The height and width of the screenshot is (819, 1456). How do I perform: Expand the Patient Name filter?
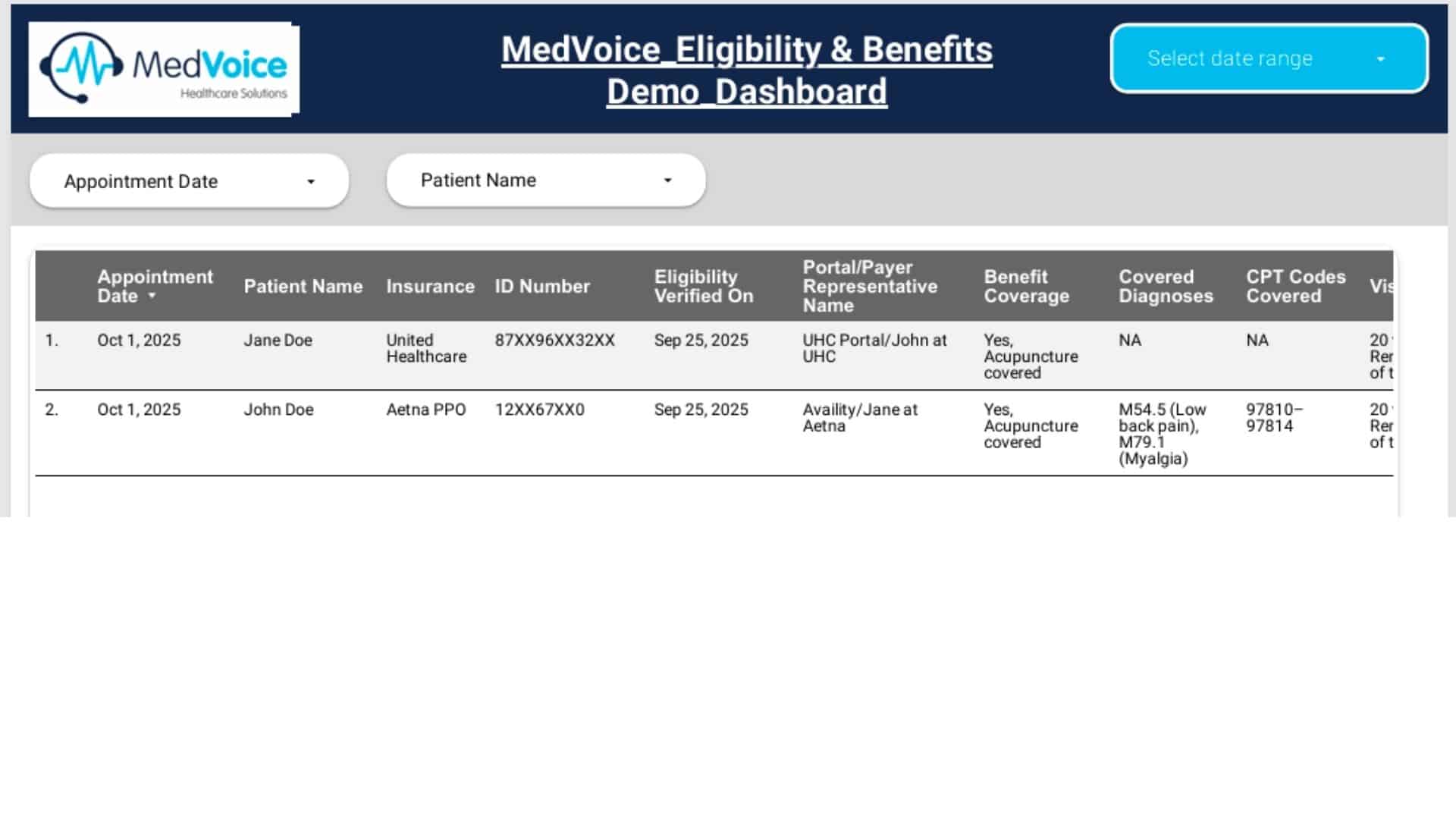544,180
